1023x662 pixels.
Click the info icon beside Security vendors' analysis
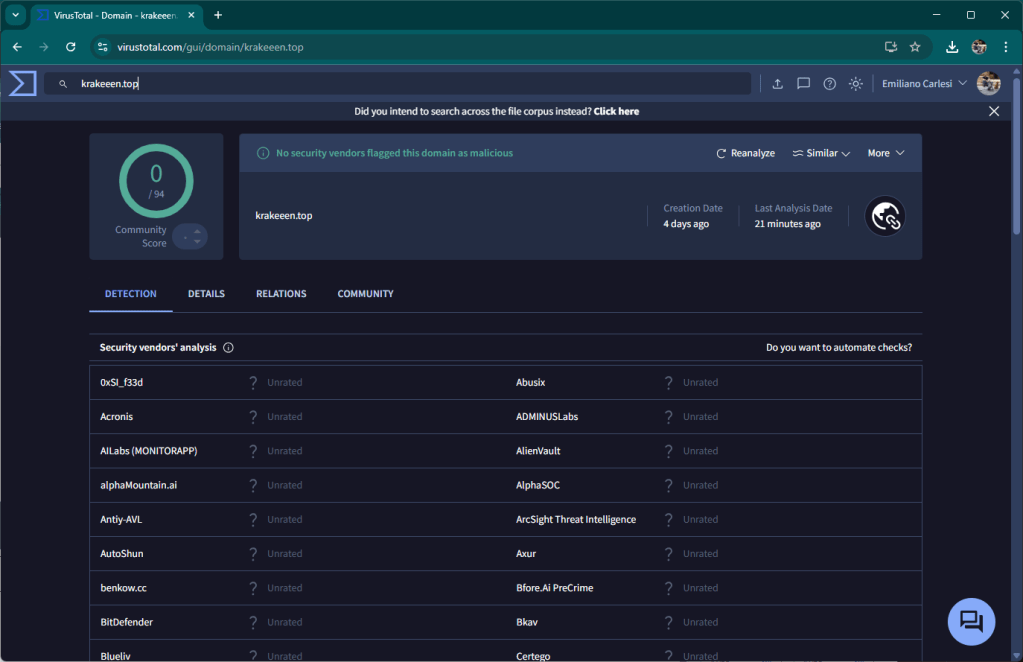tap(228, 348)
